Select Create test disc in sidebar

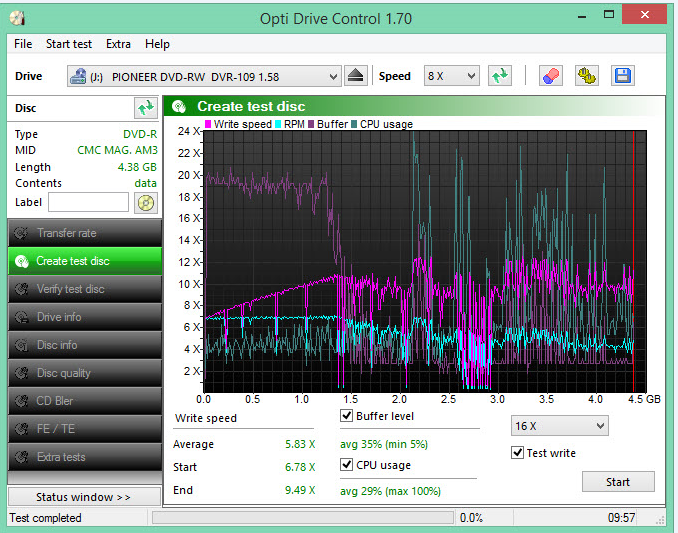click(x=85, y=261)
